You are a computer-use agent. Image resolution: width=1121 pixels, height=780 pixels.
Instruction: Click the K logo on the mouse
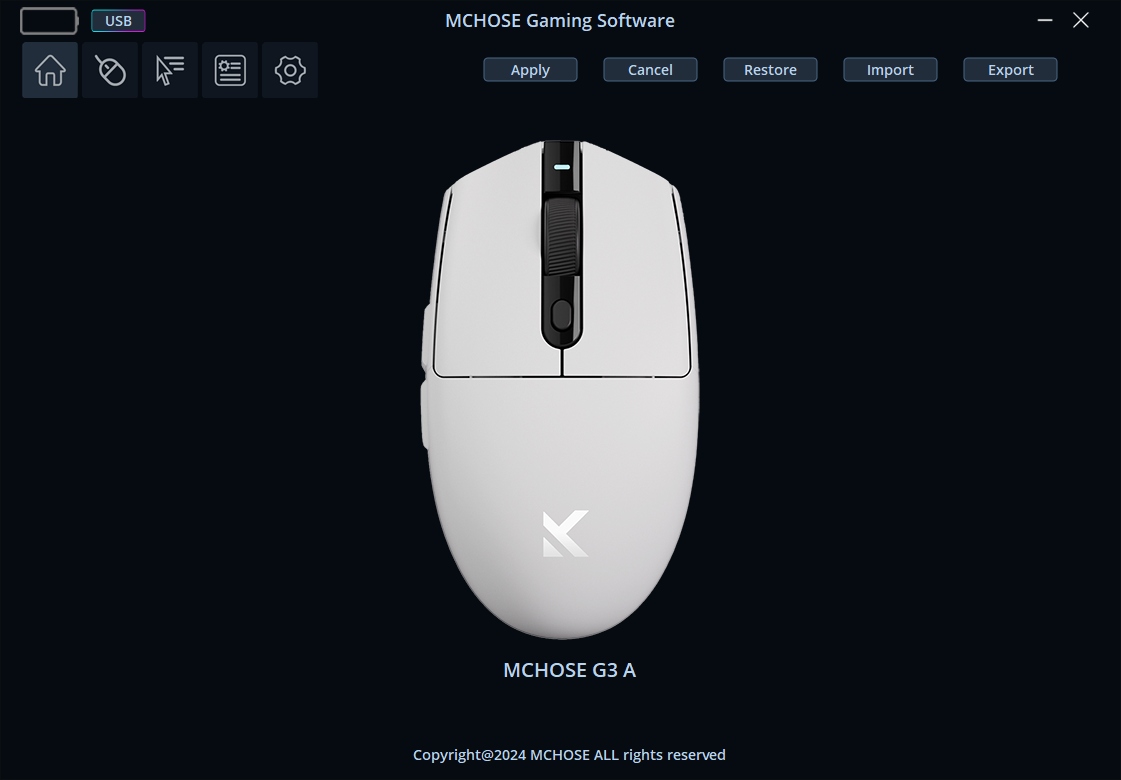tap(566, 533)
